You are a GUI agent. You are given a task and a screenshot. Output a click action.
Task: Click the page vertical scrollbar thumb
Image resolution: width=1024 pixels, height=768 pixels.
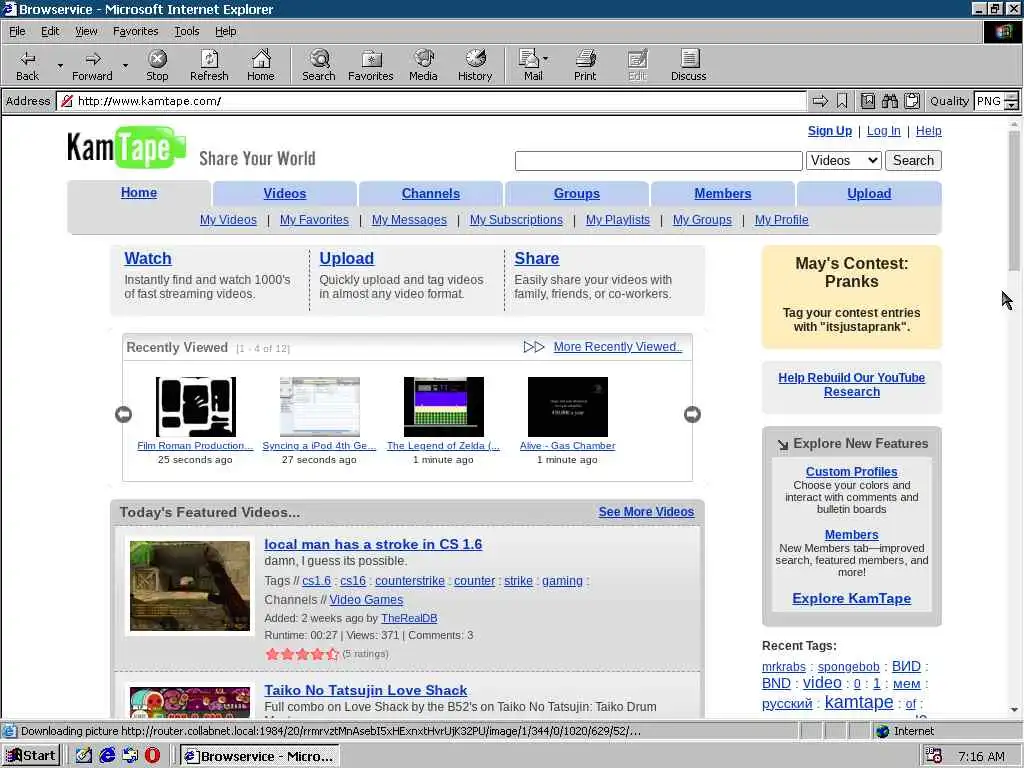tap(1014, 200)
